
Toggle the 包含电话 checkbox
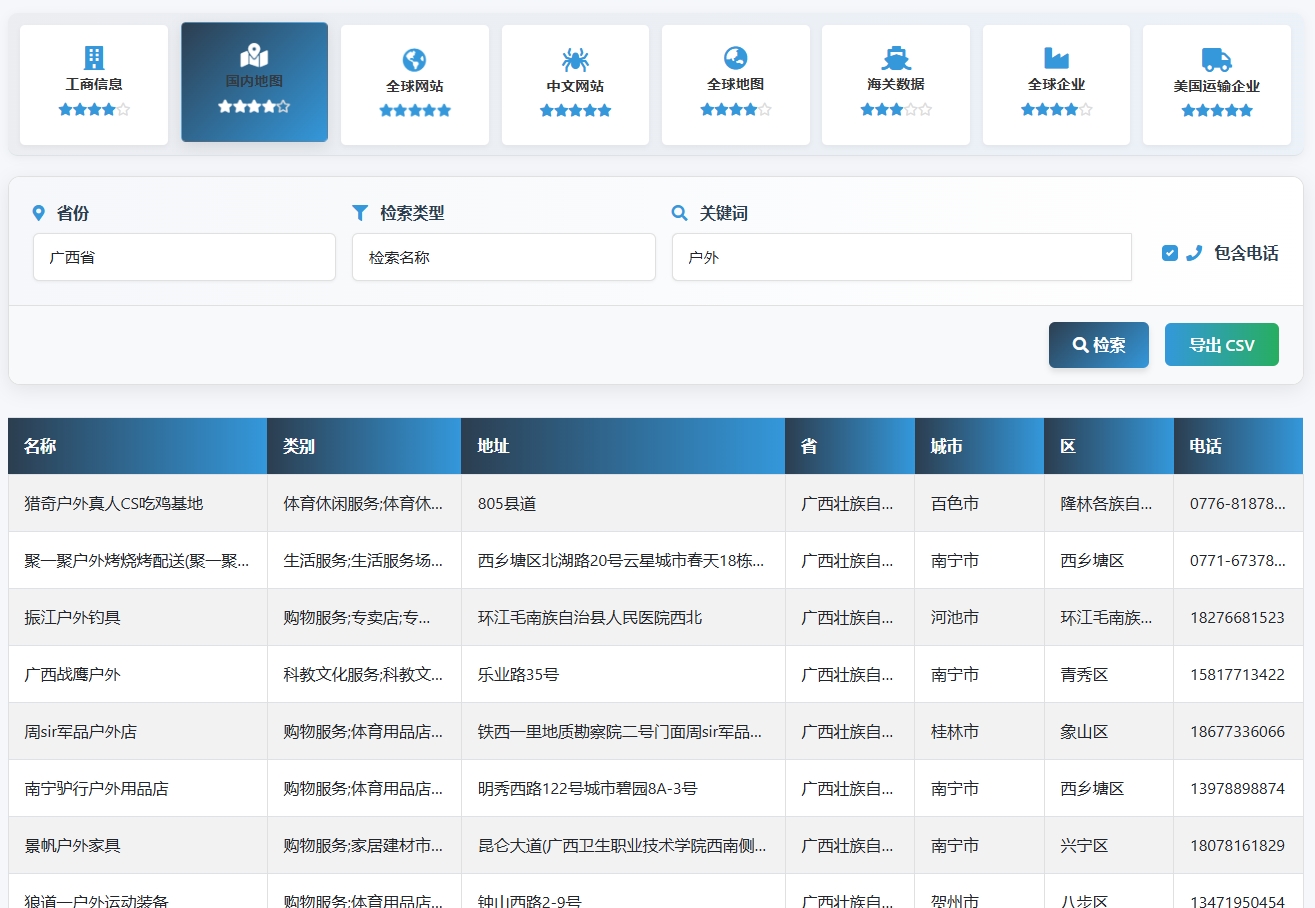tap(1170, 253)
